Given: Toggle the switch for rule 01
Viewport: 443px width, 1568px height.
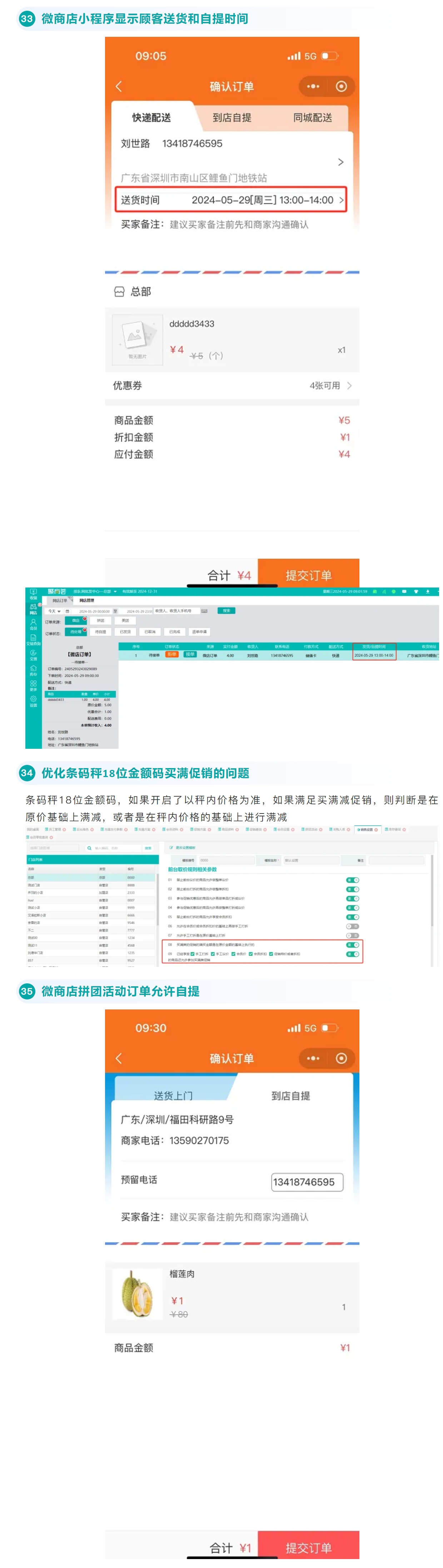Looking at the screenshot, I should [x=353, y=880].
